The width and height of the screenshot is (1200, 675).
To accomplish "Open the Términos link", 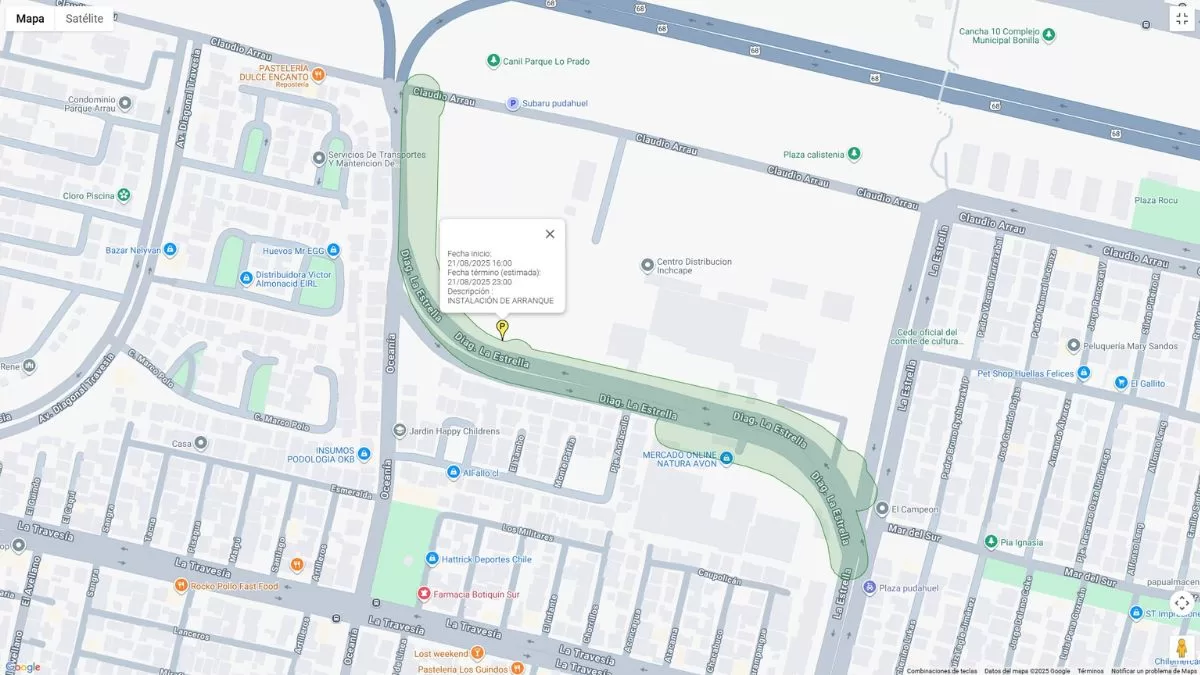I will (x=1090, y=671).
